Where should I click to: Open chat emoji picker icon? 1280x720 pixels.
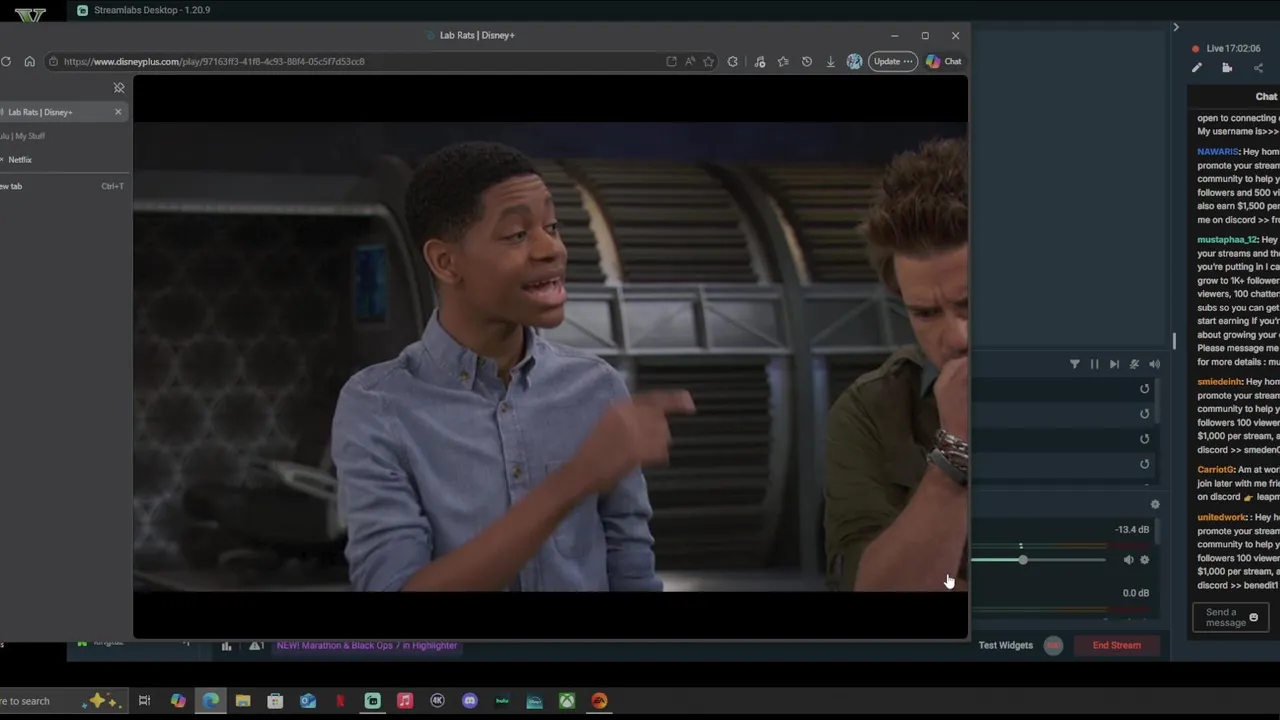(1254, 618)
